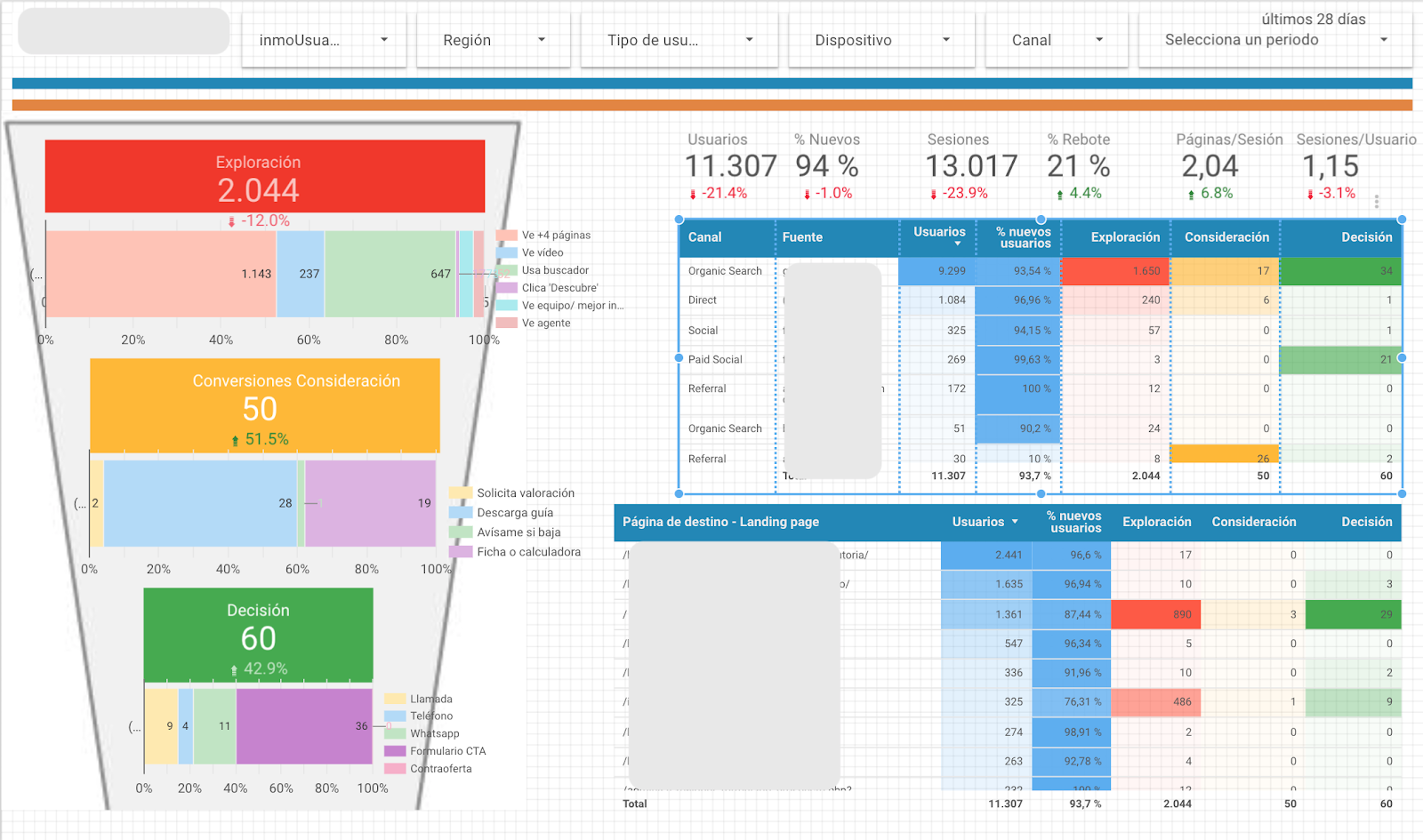Click the "Descarga guía" legend marker

click(x=461, y=513)
